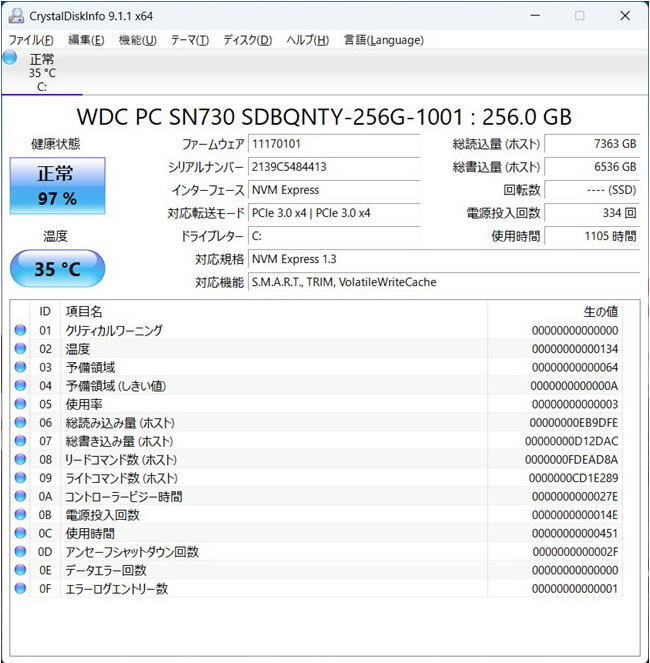The image size is (650, 663).
Task: Click the power on count value 334 回
Action: coord(592,213)
